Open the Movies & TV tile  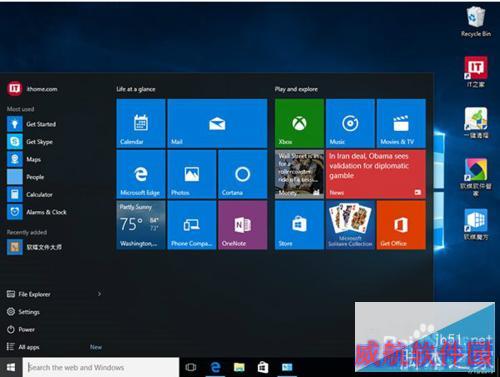[401, 123]
